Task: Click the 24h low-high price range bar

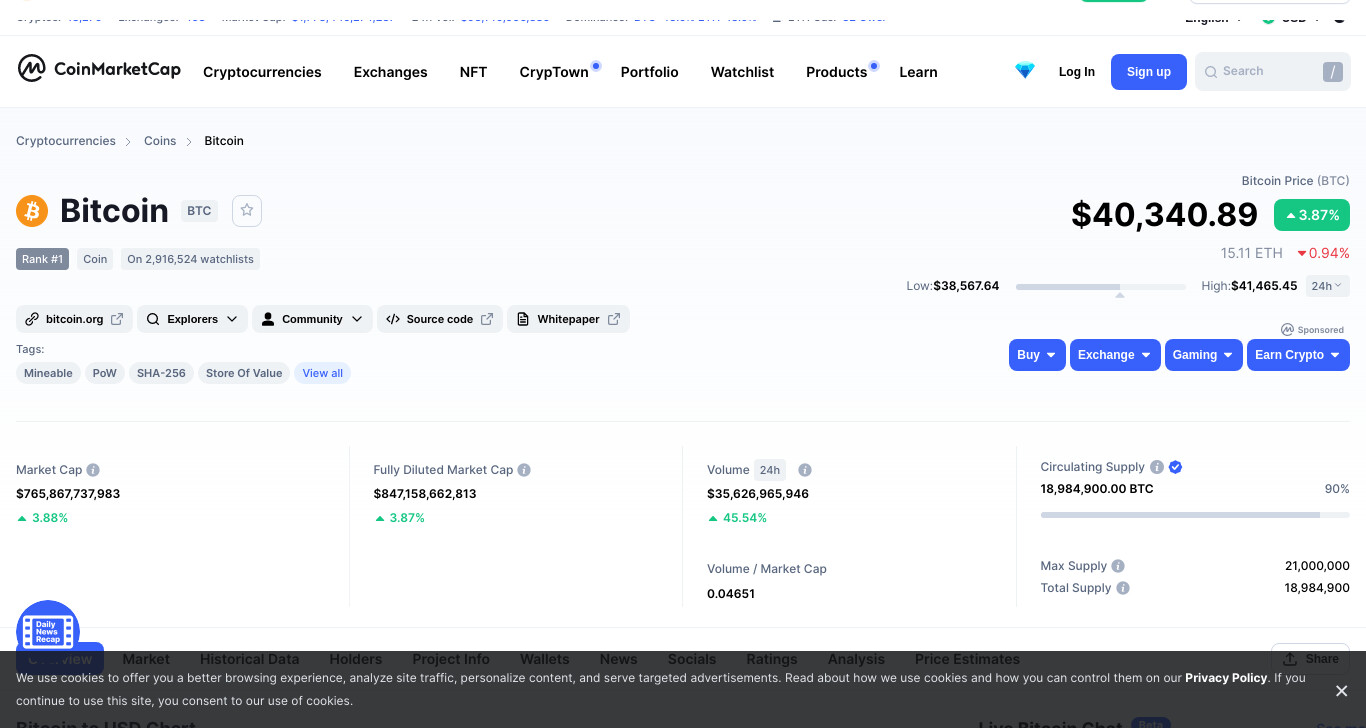Action: 1100,287
